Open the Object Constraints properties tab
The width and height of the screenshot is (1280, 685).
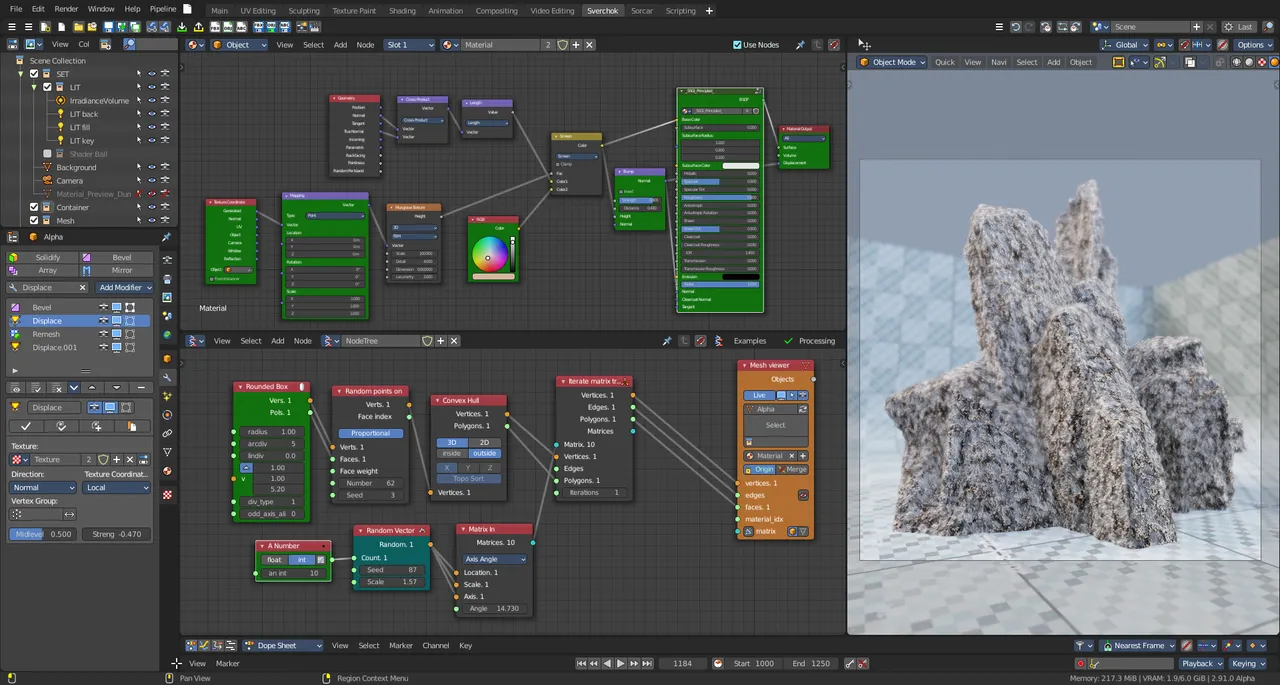pos(167,433)
